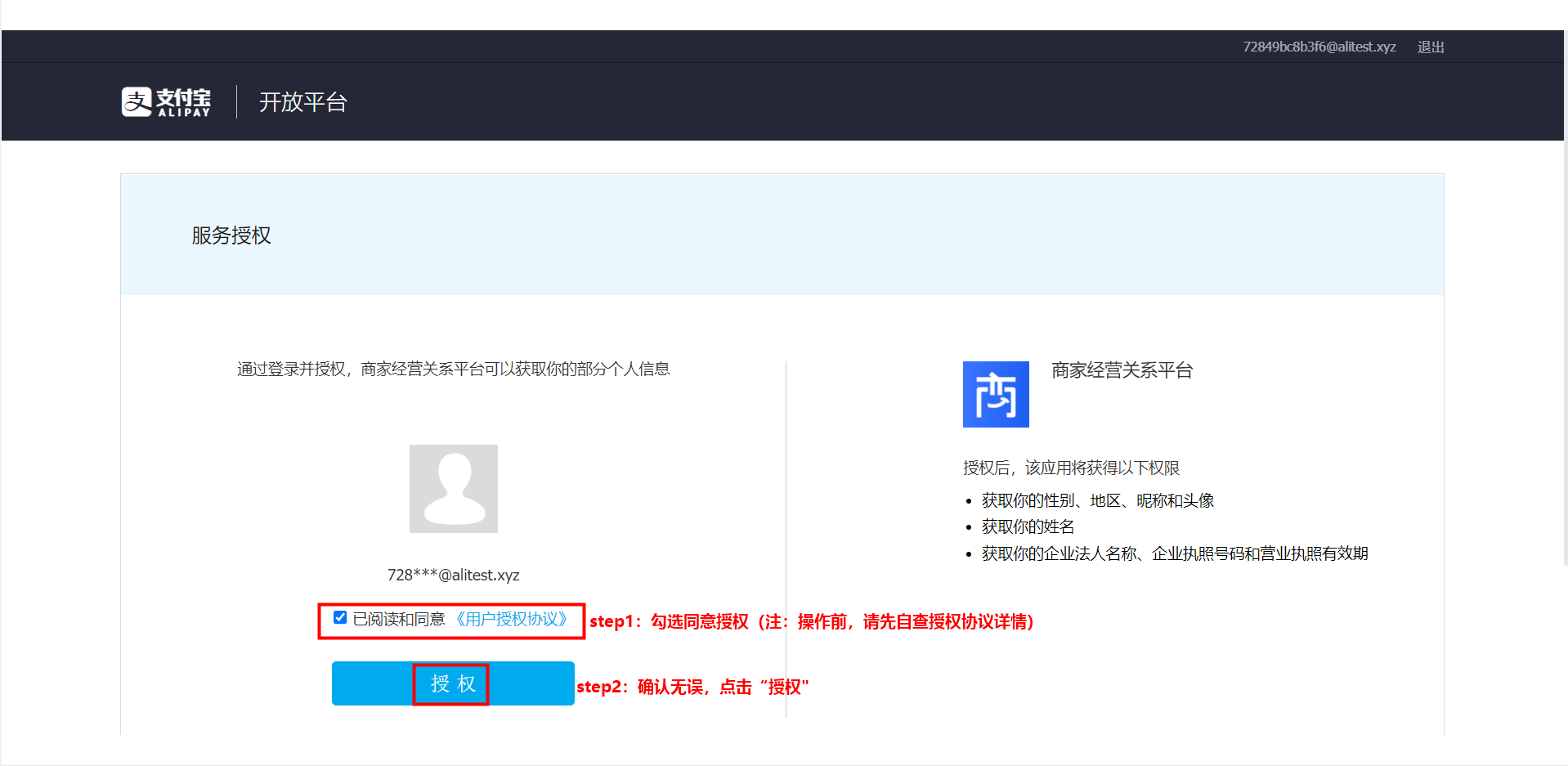The image size is (1568, 766).
Task: Click the 商家经营关系平台 app name
Action: tap(1122, 370)
